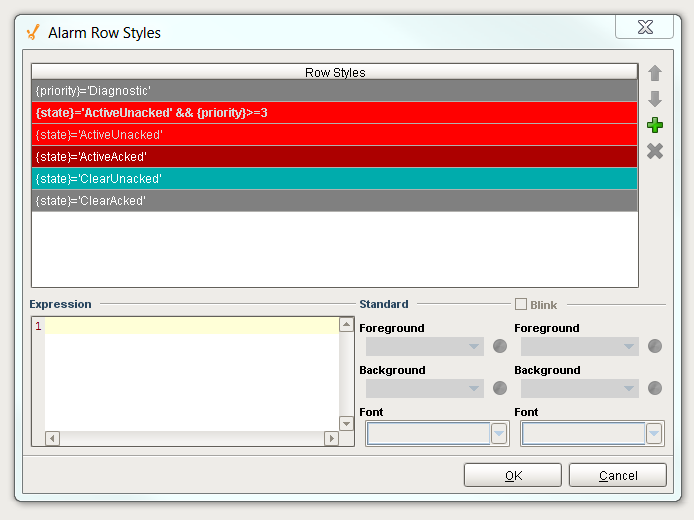Click Standard Foreground color circle swatch
Image resolution: width=694 pixels, height=520 pixels.
500,346
